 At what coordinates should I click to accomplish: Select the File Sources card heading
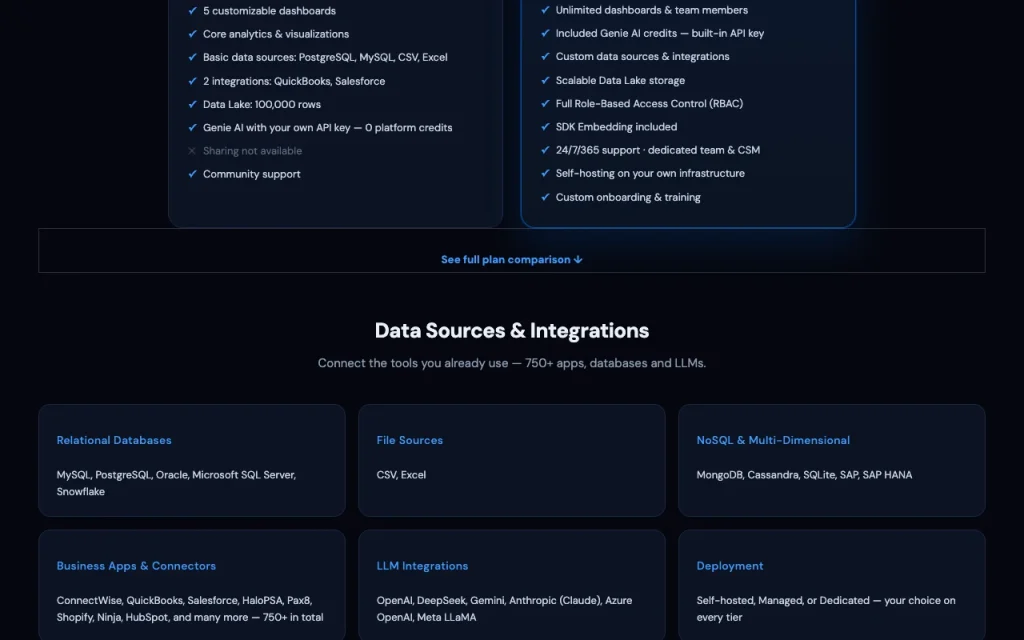(x=409, y=440)
